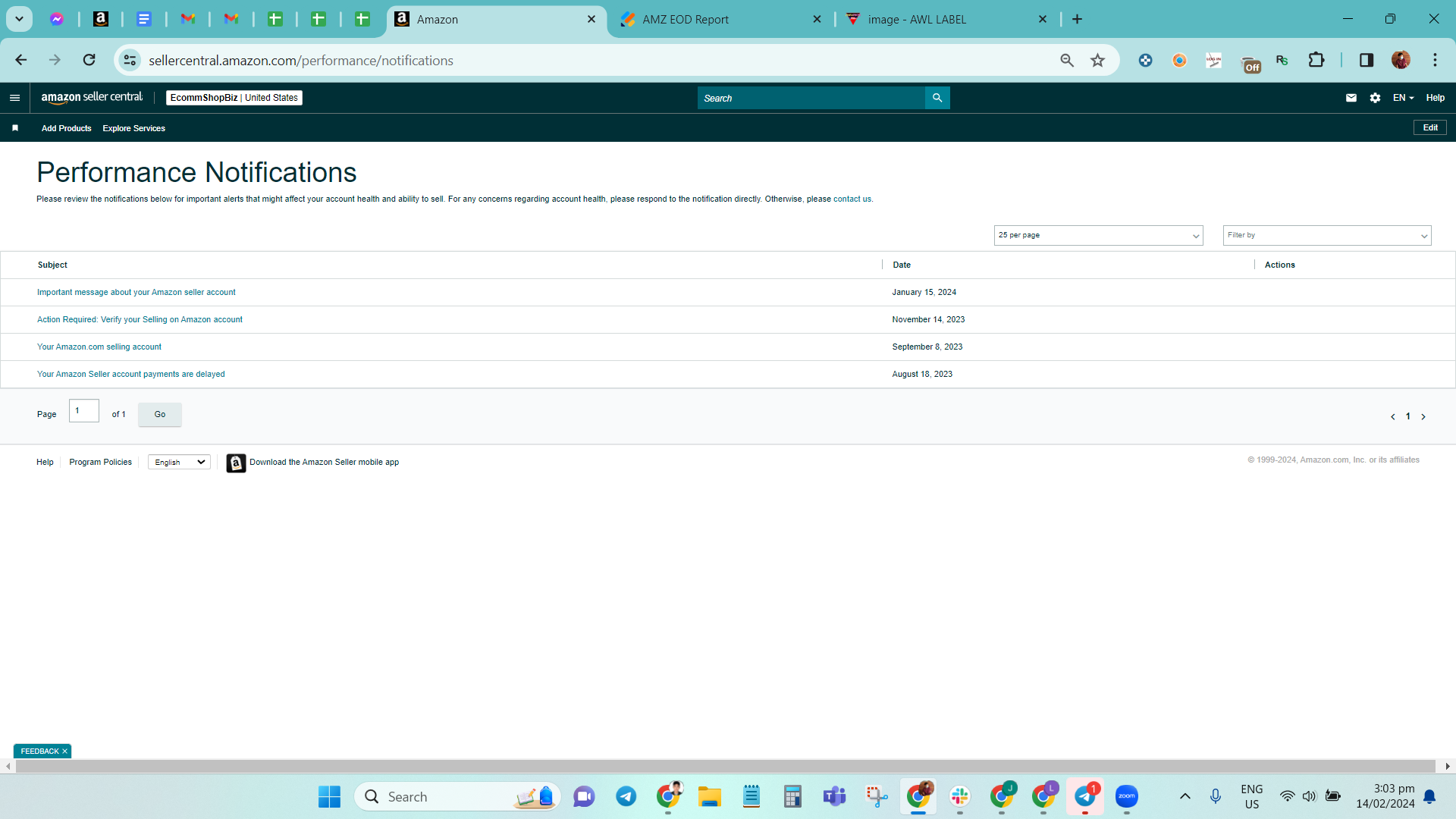The height and width of the screenshot is (819, 1456).
Task: Expand the EN language selector
Action: (1403, 98)
